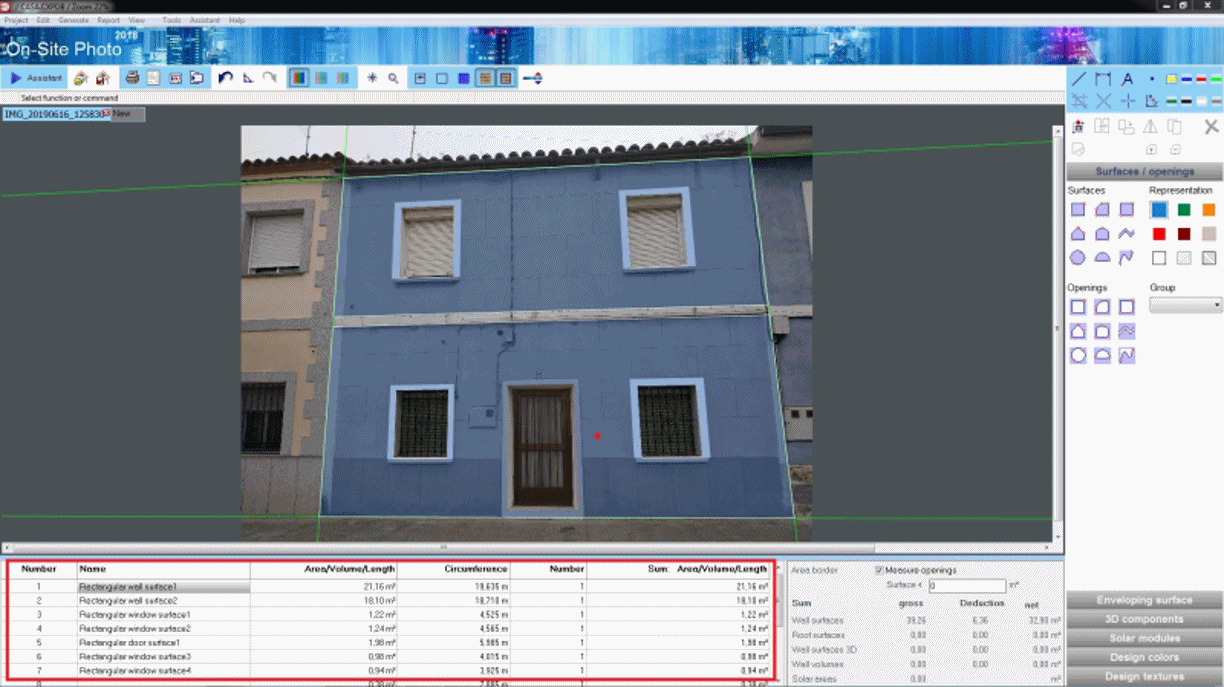Click the Surfaces / openings panel header
Screen dimensions: 1224x687
(x=1144, y=171)
